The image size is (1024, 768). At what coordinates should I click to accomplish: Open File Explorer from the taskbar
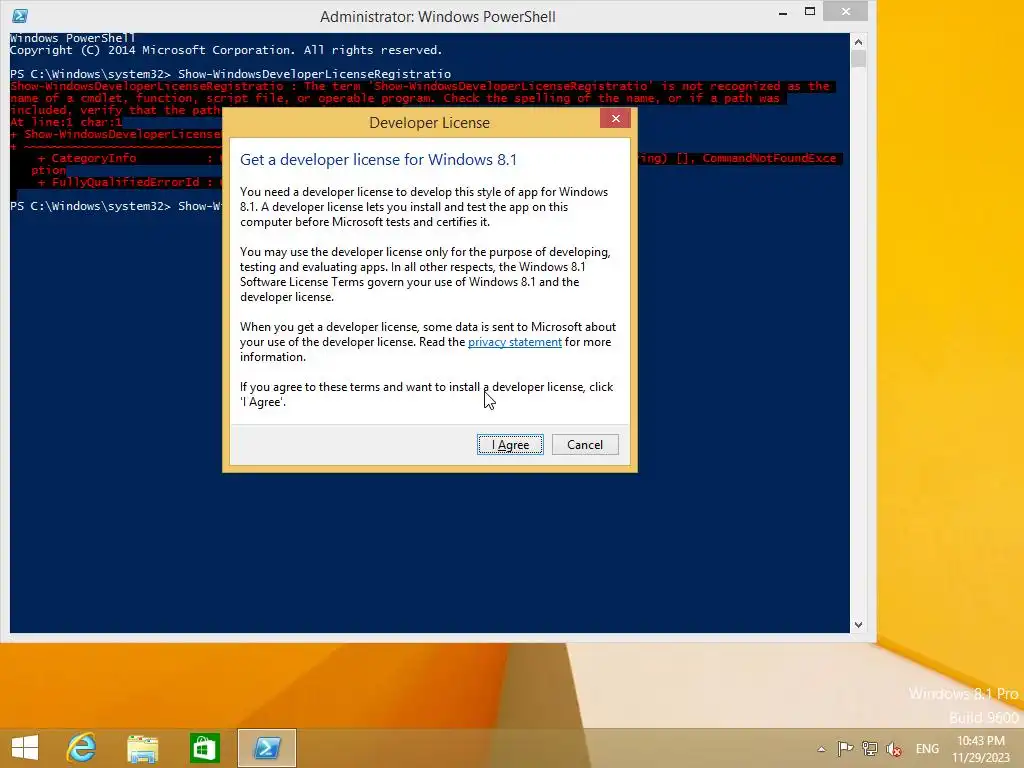[x=142, y=748]
